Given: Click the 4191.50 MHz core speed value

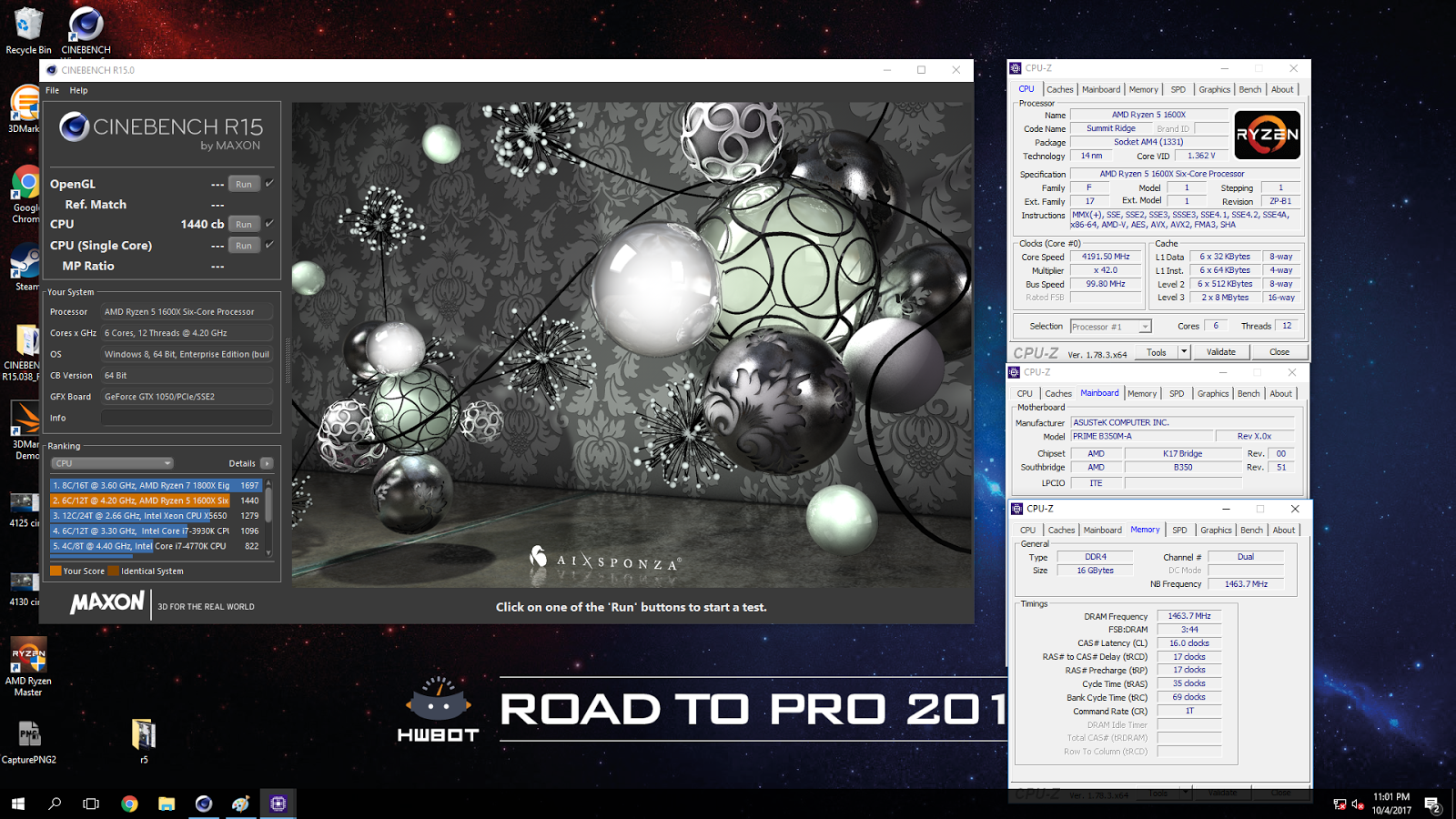Looking at the screenshot, I should click(x=1105, y=257).
